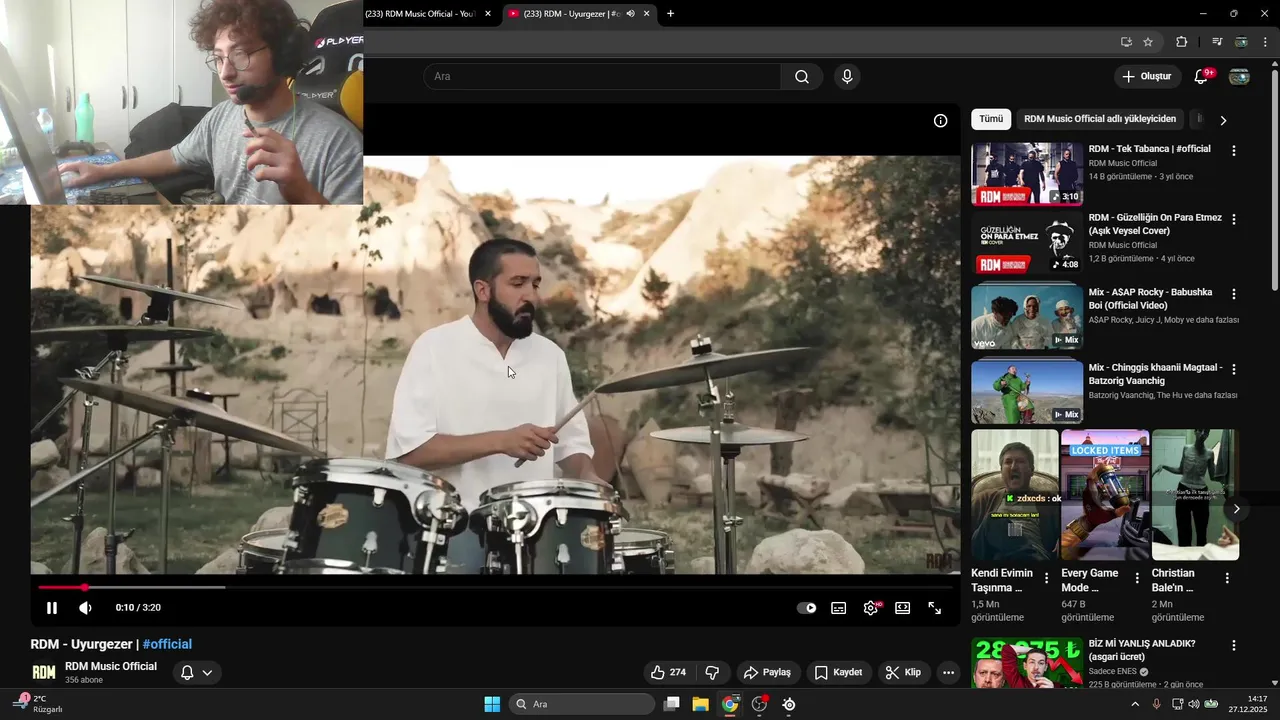Open Kendi Evimin Taşınma short
1280x720 pixels.
pyautogui.click(x=1014, y=495)
